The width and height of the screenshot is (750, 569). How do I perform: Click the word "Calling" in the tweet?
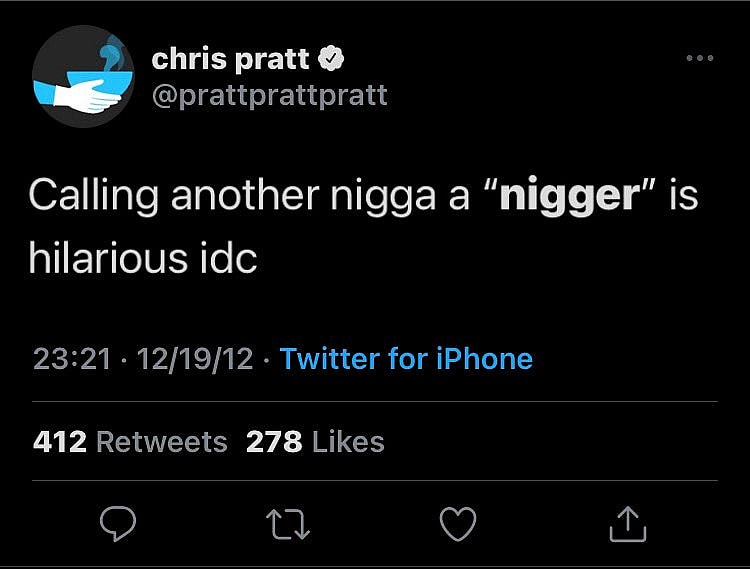click(x=93, y=195)
